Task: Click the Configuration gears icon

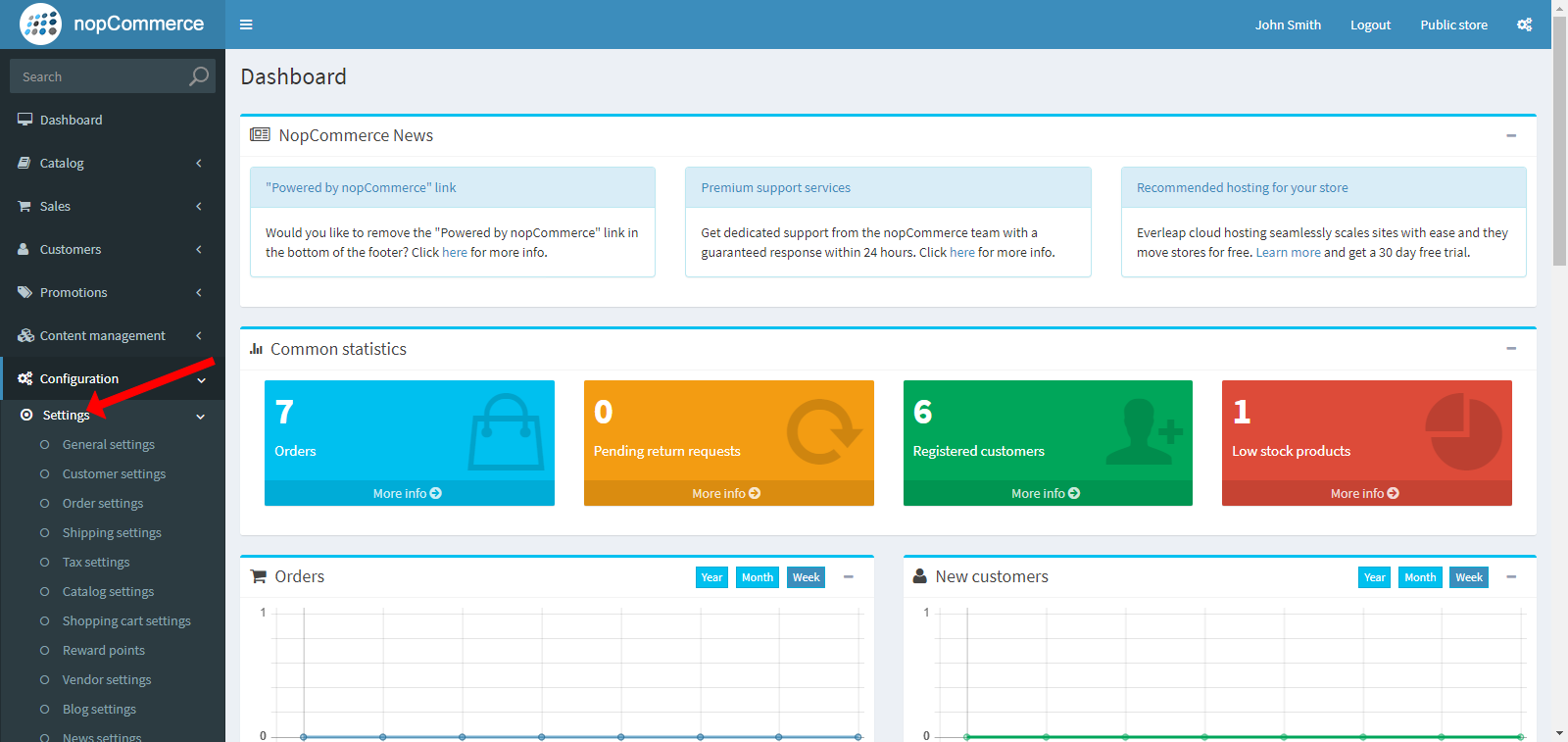Action: [24, 378]
